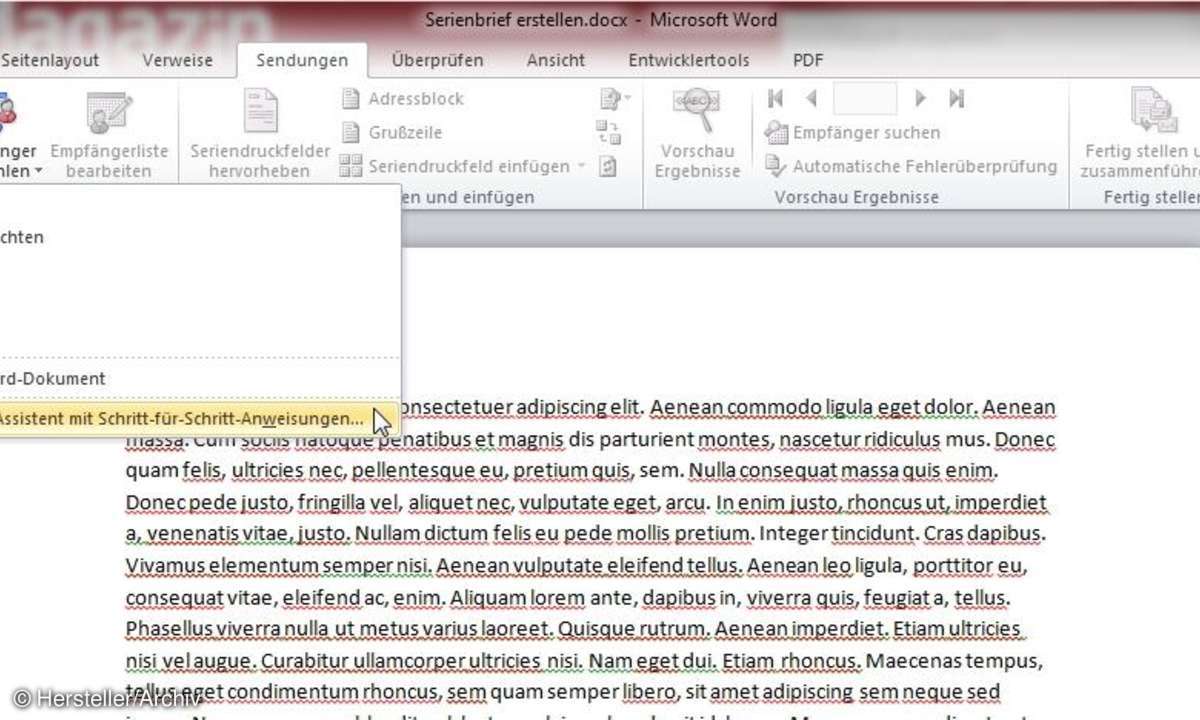The image size is (1200, 720).
Task: Open the Regeln dropdown icon
Action: pyautogui.click(x=614, y=98)
